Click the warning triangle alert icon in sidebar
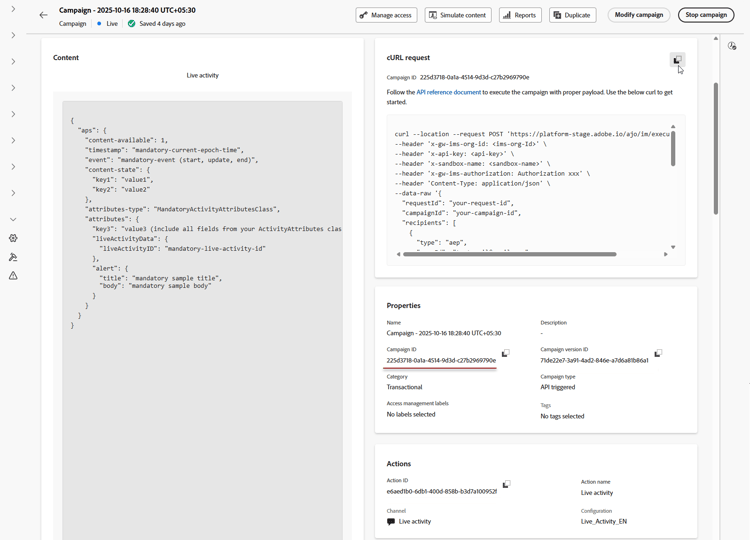The image size is (750, 540). click(13, 275)
